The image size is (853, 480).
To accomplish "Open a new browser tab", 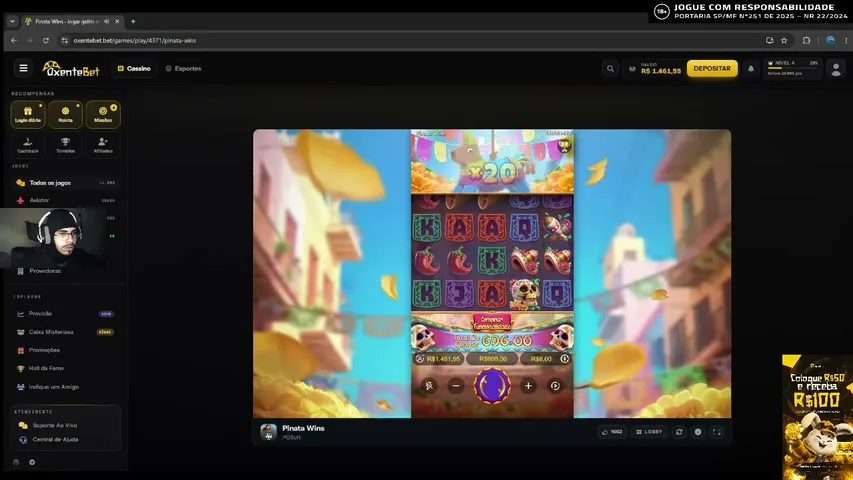I will [133, 21].
